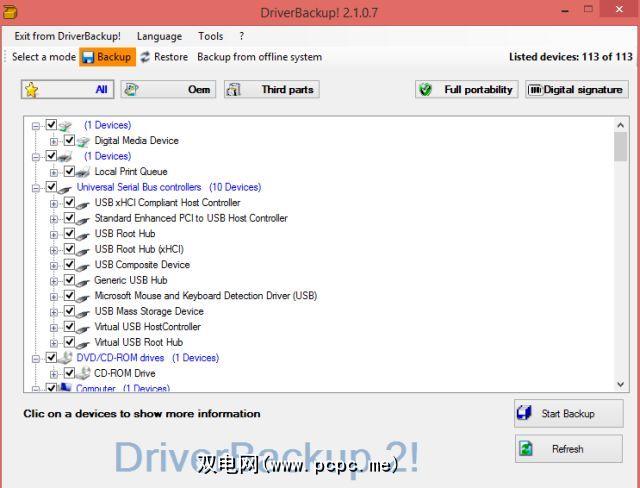Viewport: 640px width, 488px height.
Task: Click the CD-ROM Drive device icon
Action: (x=83, y=373)
